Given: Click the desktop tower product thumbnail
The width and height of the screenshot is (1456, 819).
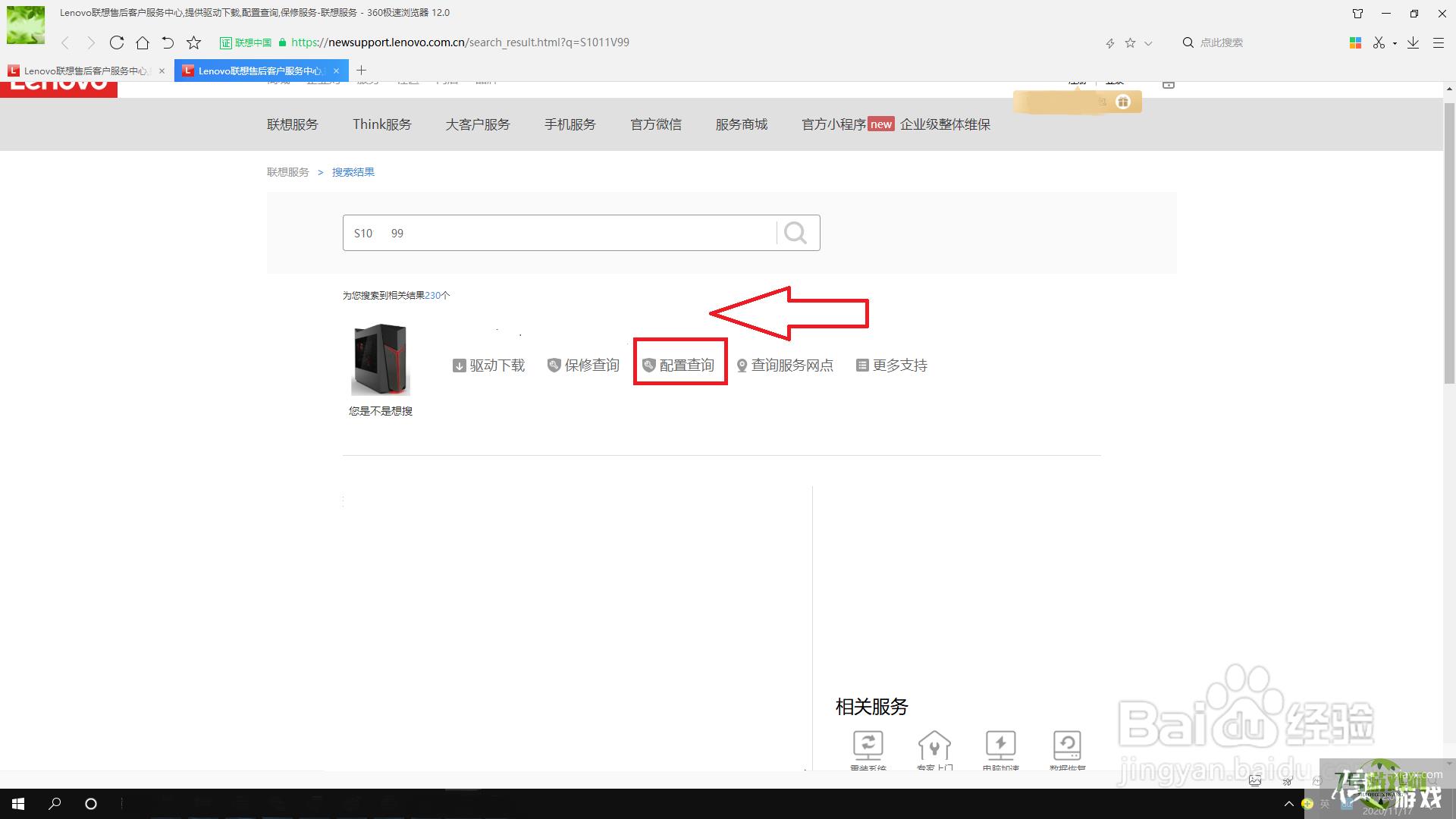Looking at the screenshot, I should pos(381,359).
